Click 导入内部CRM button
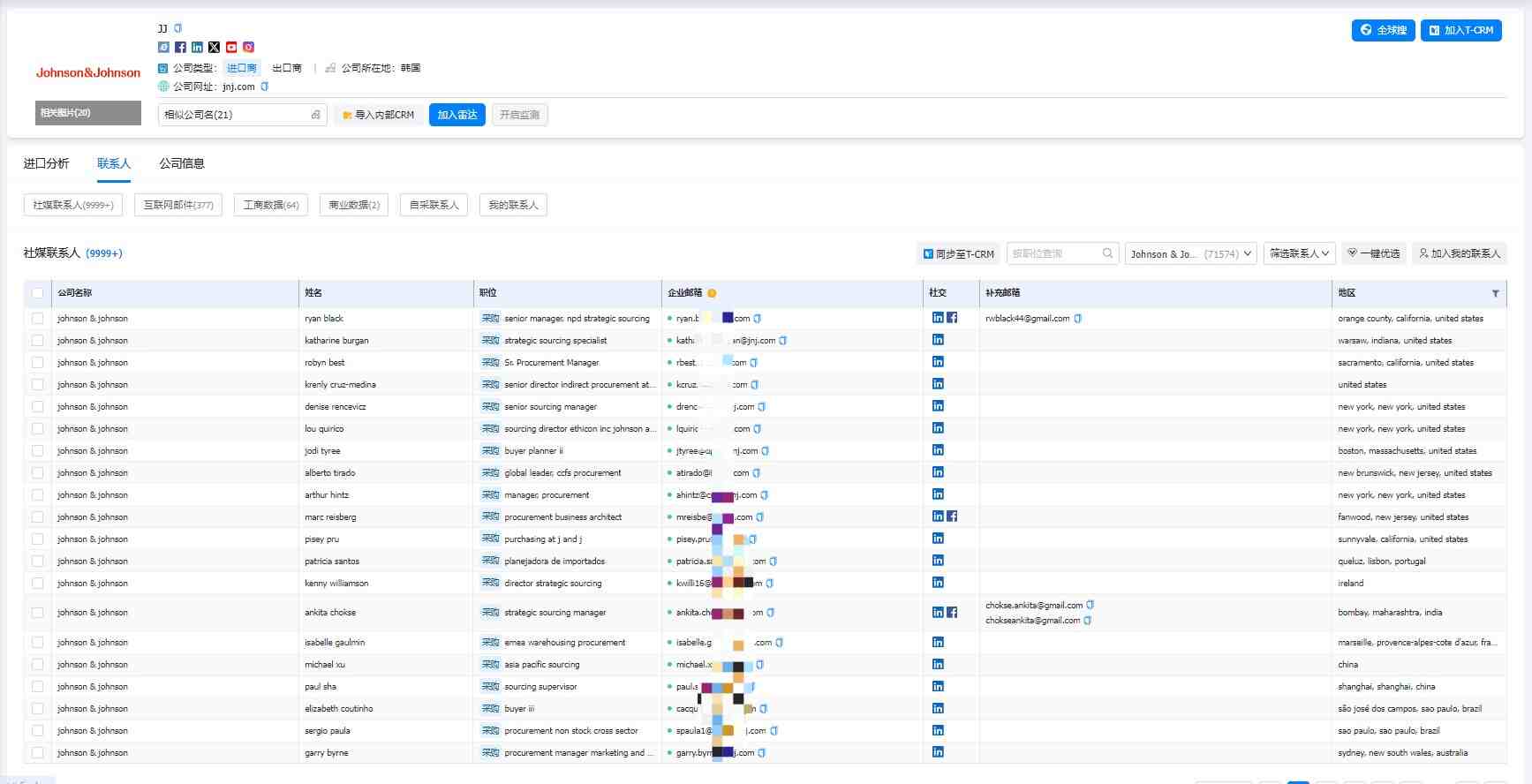This screenshot has height=784, width=1532. 378,115
